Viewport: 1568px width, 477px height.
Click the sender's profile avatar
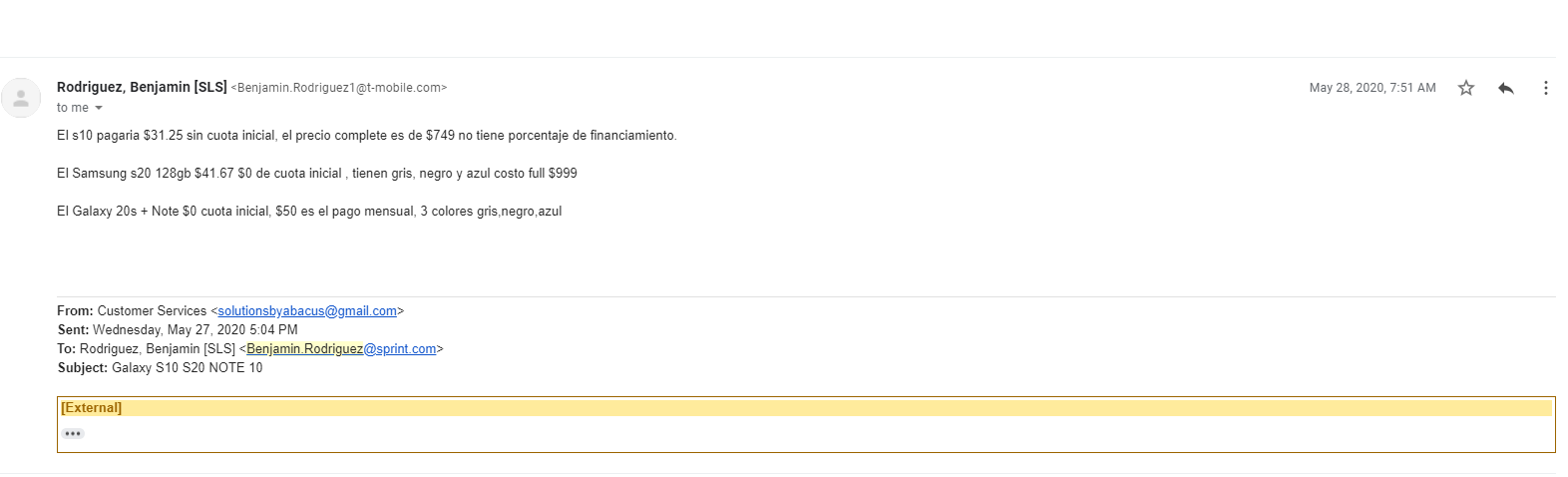pos(21,98)
